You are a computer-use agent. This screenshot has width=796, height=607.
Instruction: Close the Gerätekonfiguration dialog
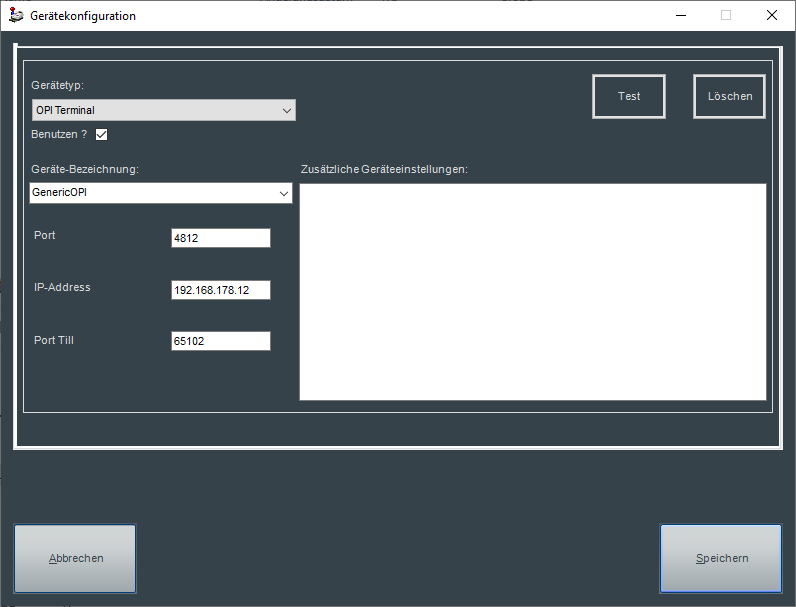[772, 16]
